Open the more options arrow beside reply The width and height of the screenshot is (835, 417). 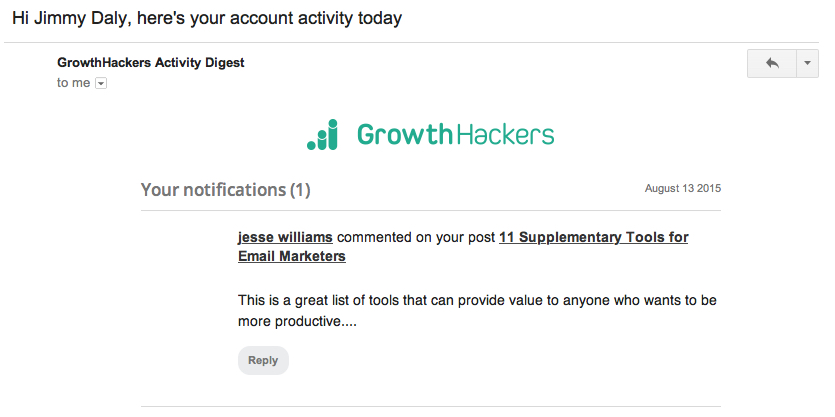click(807, 63)
